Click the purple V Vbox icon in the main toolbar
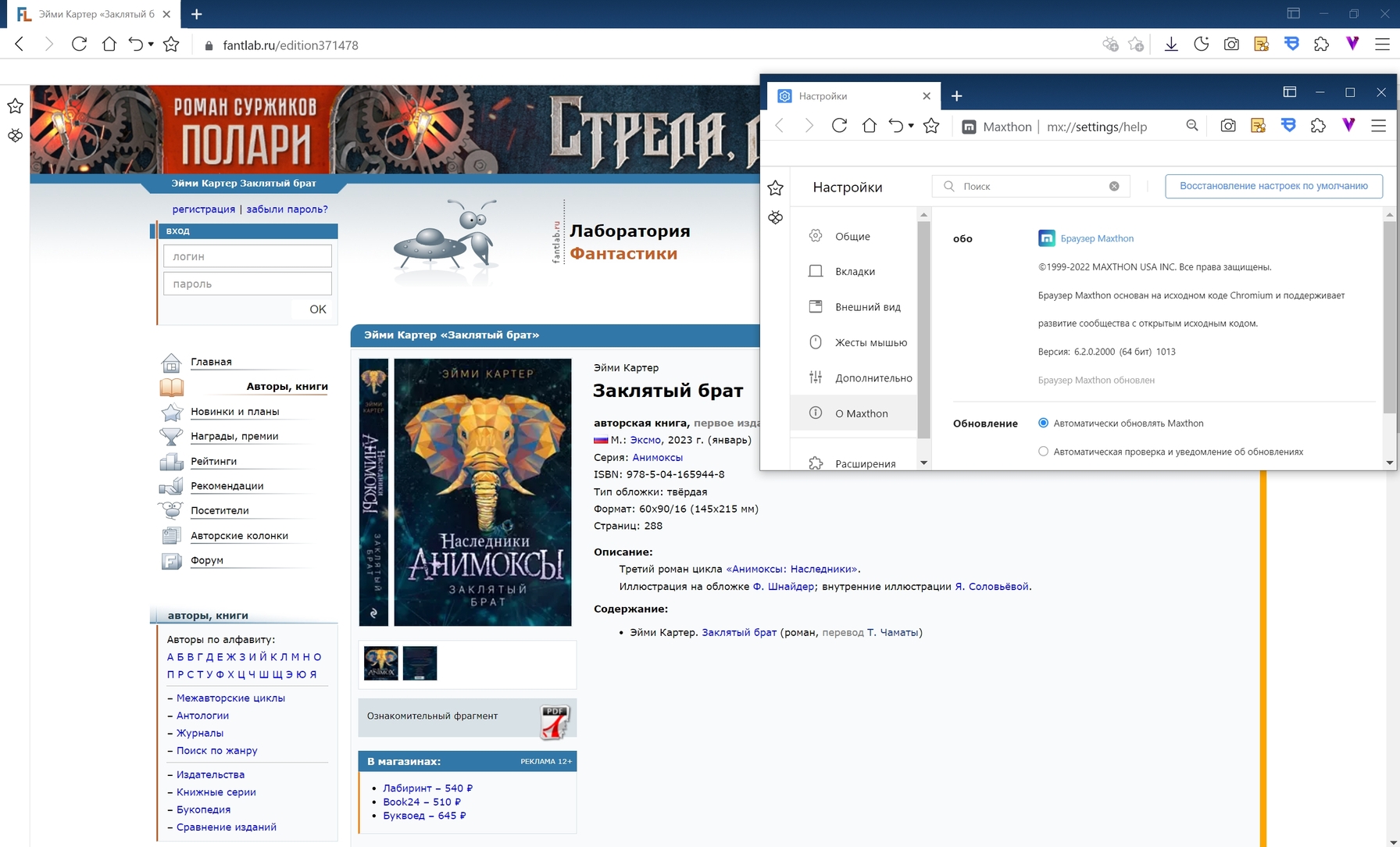This screenshot has width=1400, height=847. click(x=1352, y=45)
